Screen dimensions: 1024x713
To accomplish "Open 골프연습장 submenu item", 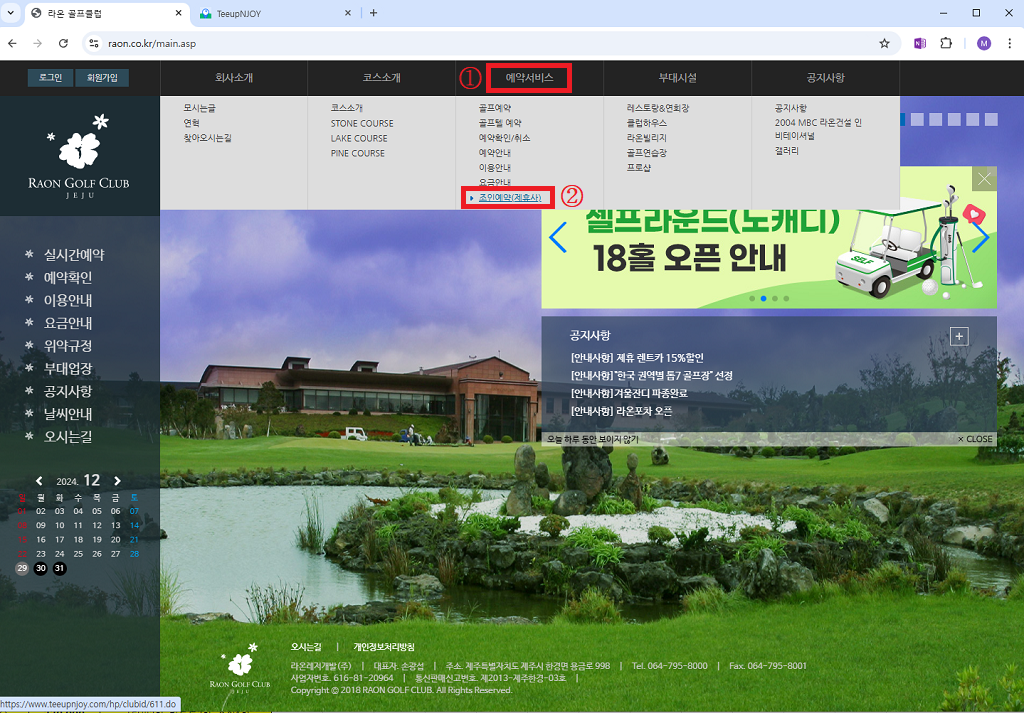I will coord(647,153).
